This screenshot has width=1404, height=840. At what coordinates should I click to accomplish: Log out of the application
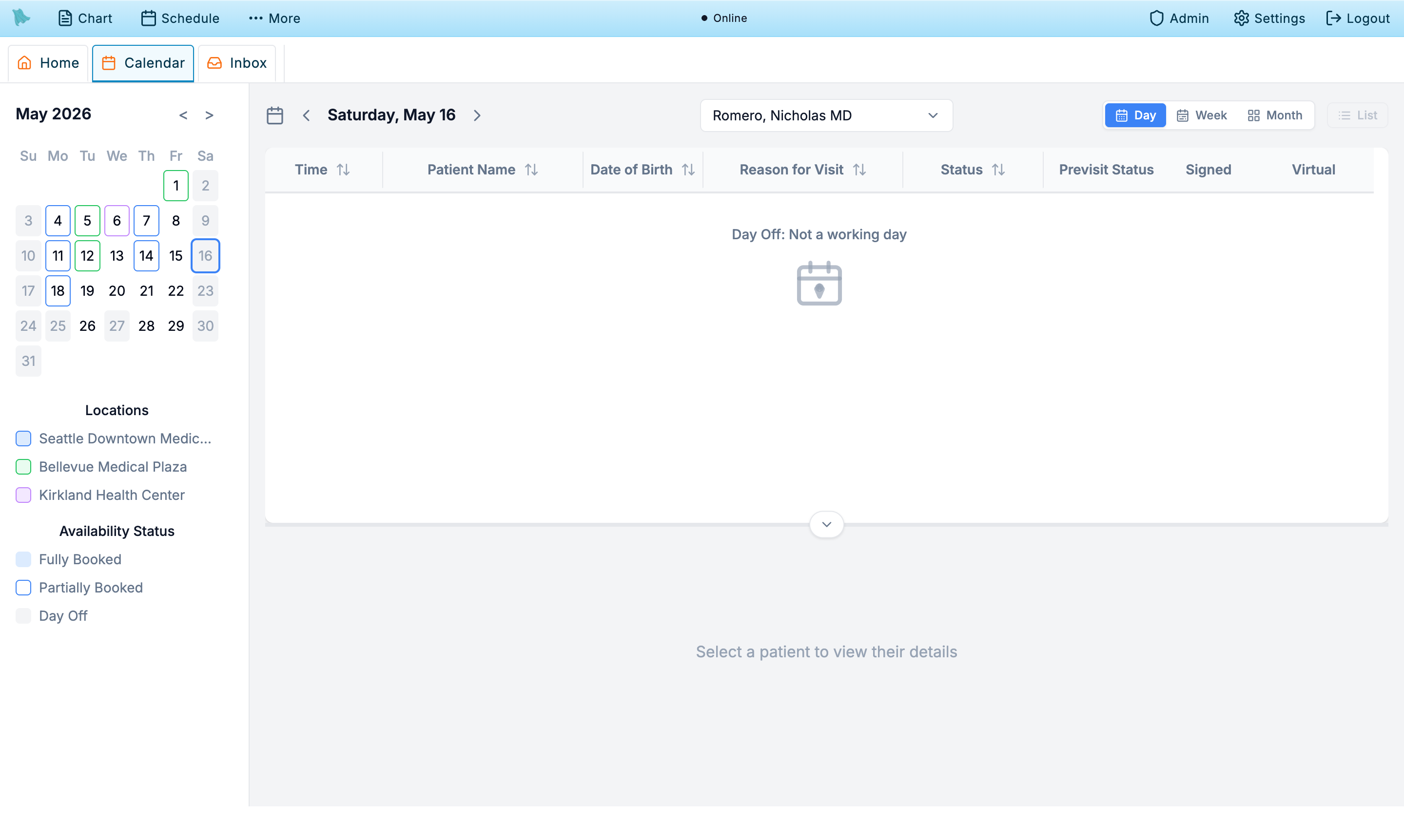tap(1358, 18)
